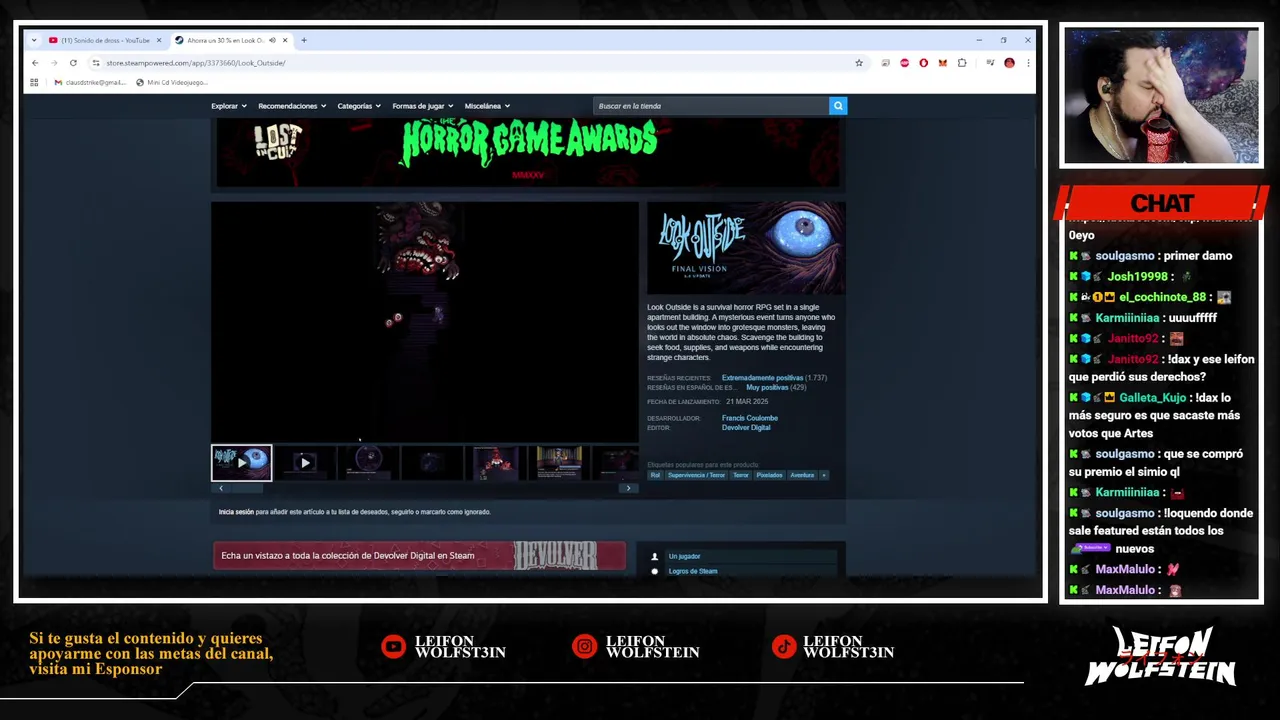Open the Devolver Digital collection banner
Image resolution: width=1280 pixels, height=720 pixels.
click(x=419, y=556)
